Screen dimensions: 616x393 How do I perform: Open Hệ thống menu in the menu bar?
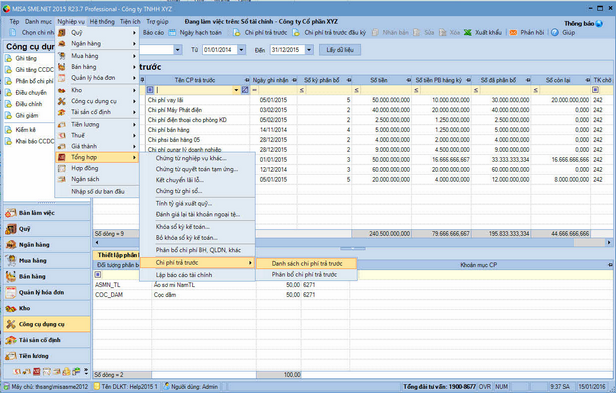click(102, 22)
